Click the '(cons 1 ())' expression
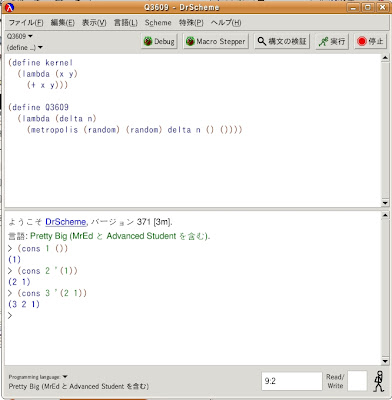The image size is (392, 400). point(43,249)
